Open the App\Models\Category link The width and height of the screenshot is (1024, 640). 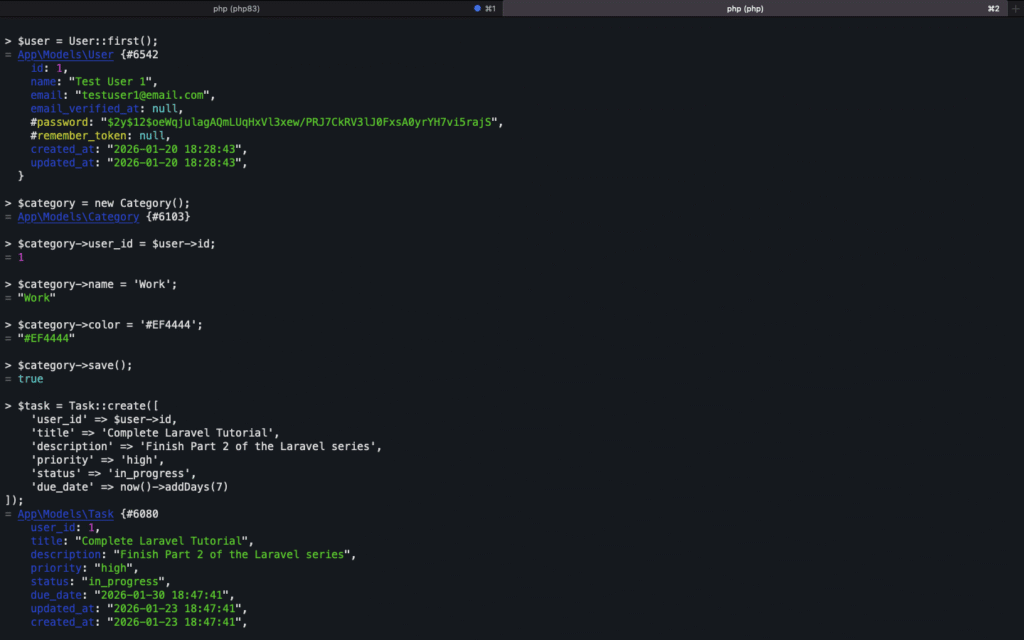[x=78, y=217]
